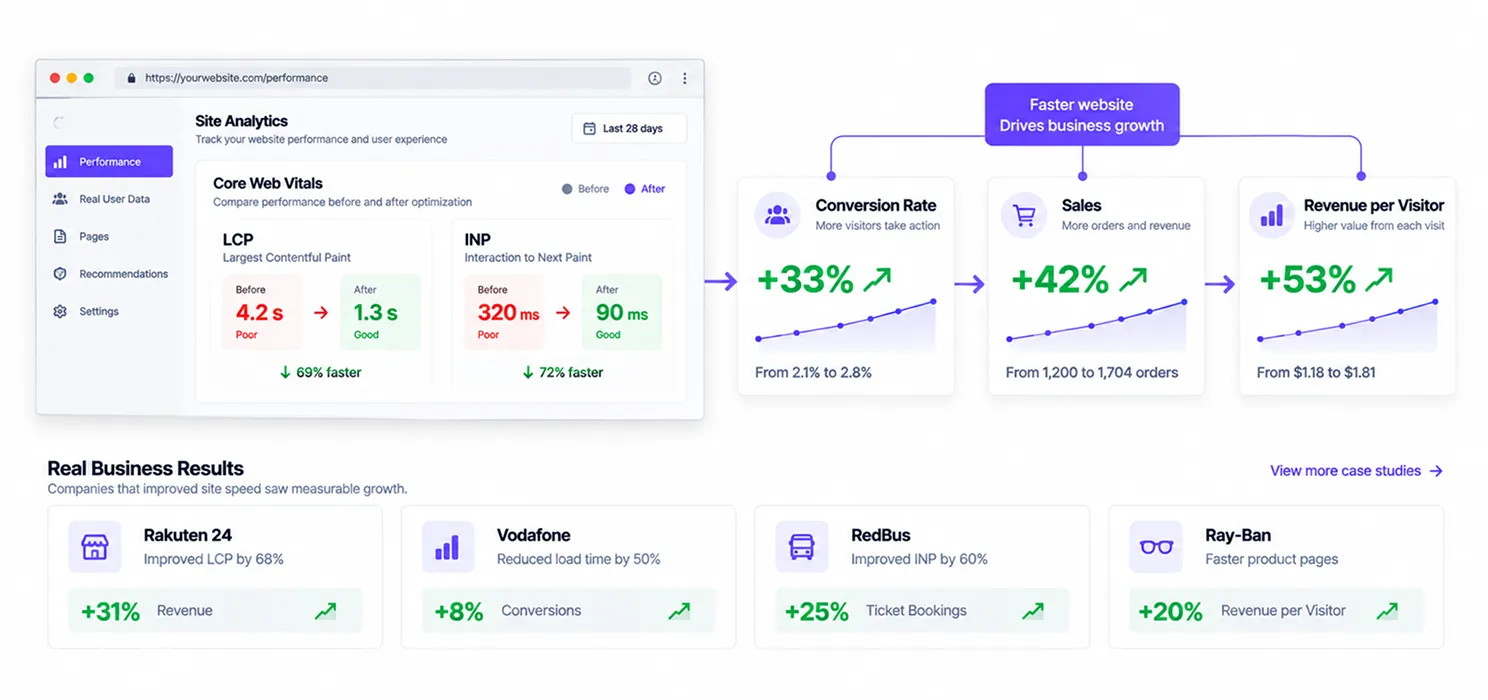Screen dimensions: 1488x700
Task: Click Improved INP by 60% text
Action: [919, 560]
